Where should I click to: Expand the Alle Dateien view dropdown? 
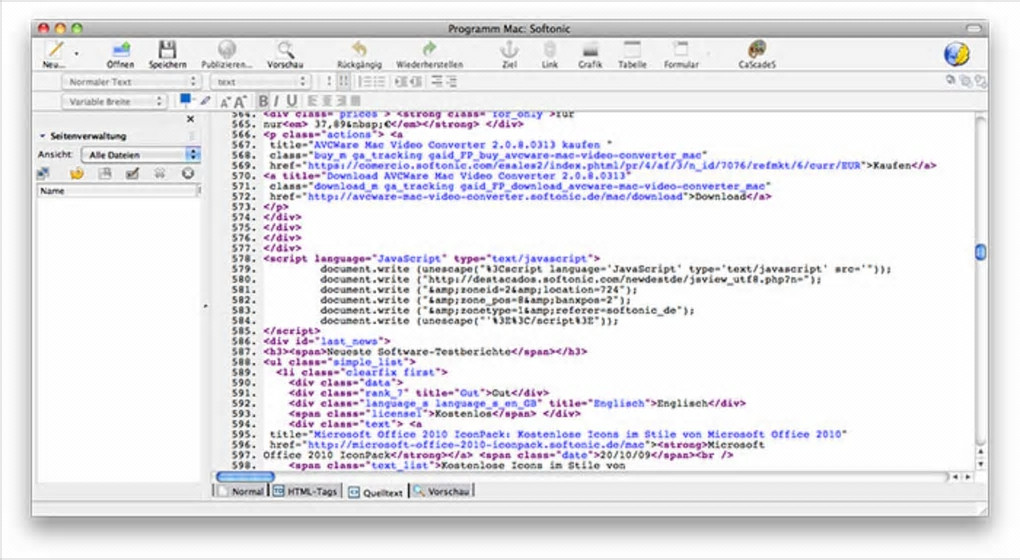click(x=141, y=155)
